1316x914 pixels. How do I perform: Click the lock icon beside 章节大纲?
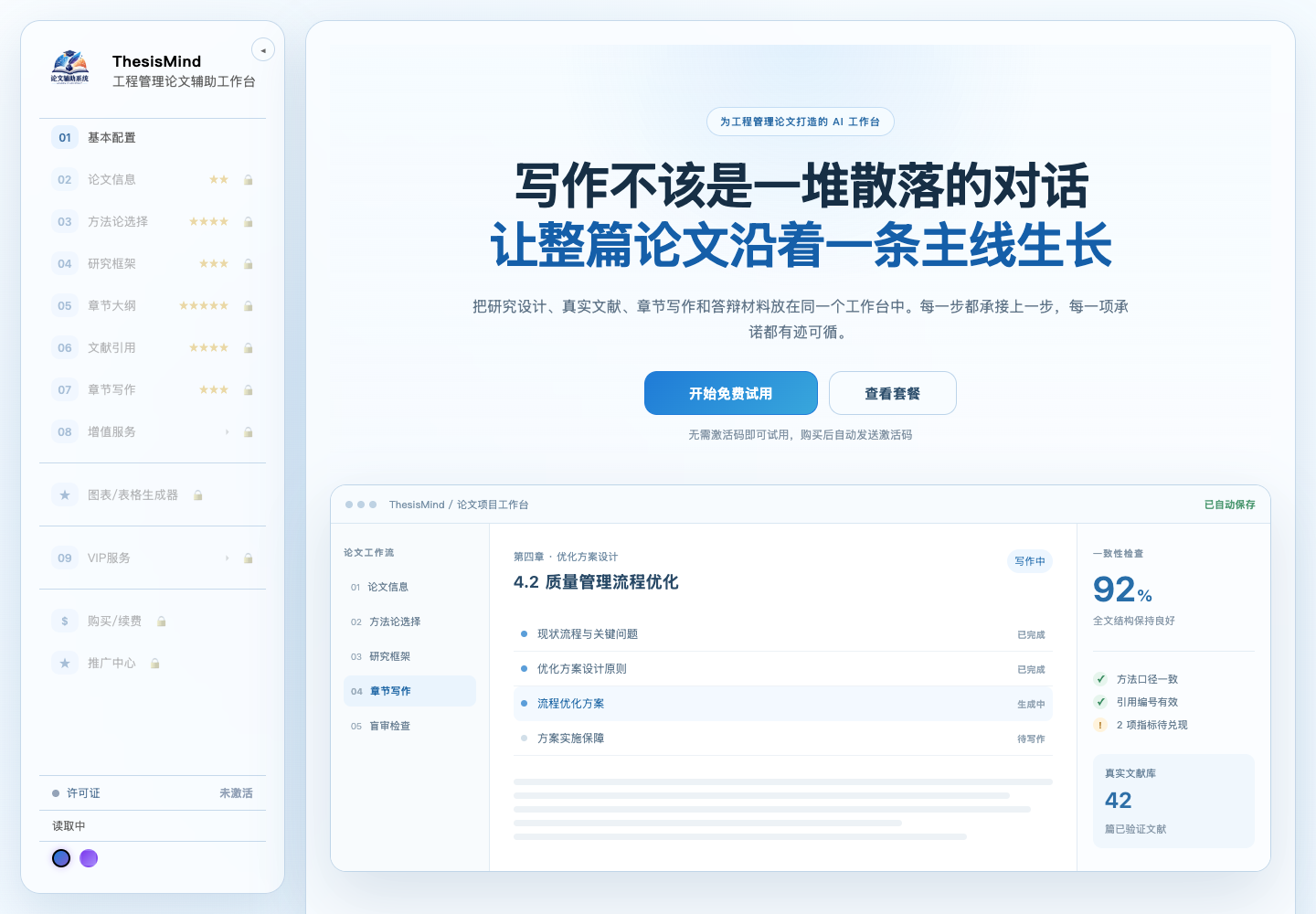248,306
